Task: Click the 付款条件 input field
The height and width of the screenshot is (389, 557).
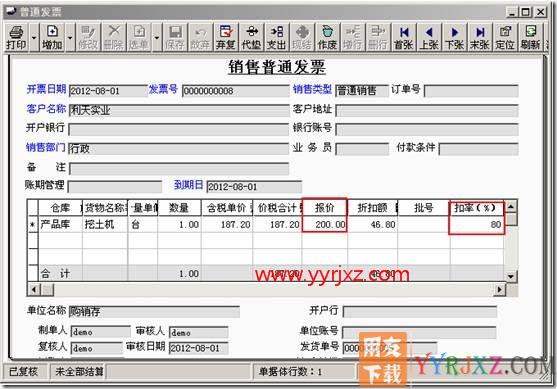Action: click(x=478, y=149)
